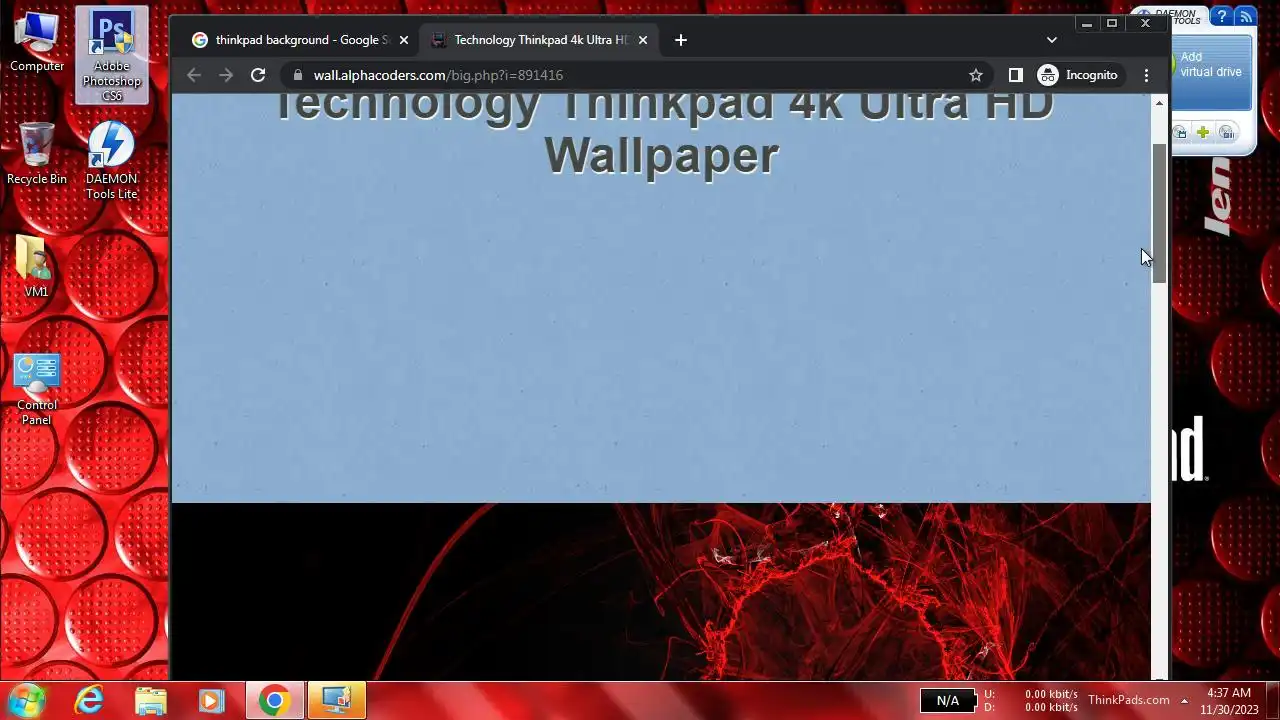Select the Control Panel desktop icon
Viewport: 1280px width, 720px height.
[x=37, y=390]
